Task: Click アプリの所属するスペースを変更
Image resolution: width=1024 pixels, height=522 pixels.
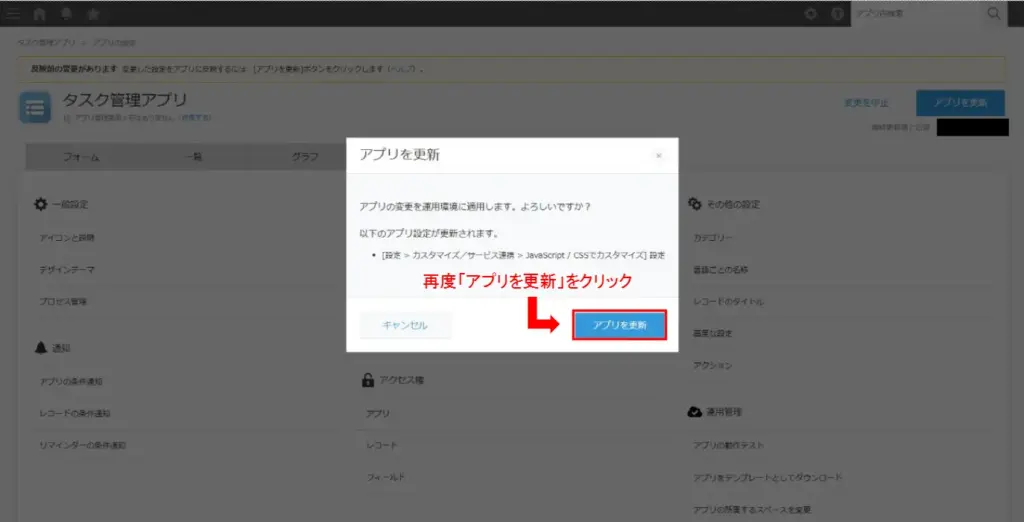Action: [752, 510]
